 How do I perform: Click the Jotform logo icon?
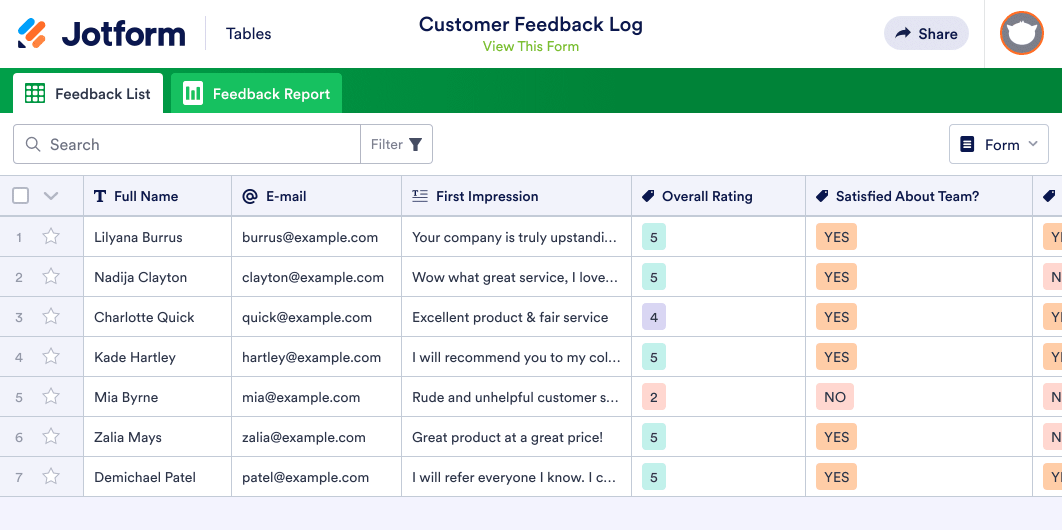(32, 33)
